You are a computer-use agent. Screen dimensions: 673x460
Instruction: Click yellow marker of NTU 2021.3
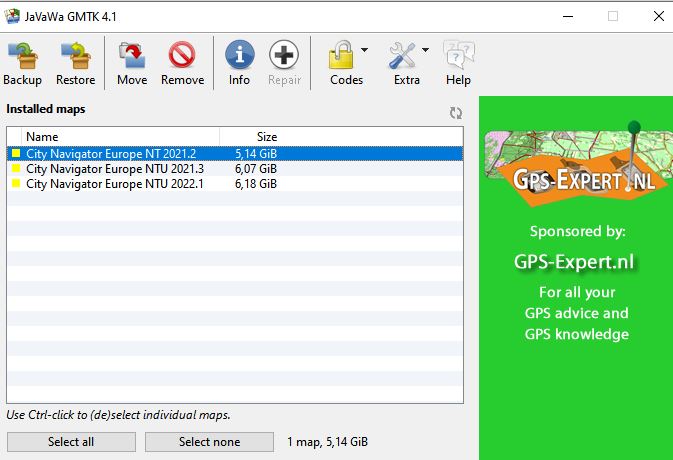point(16,168)
